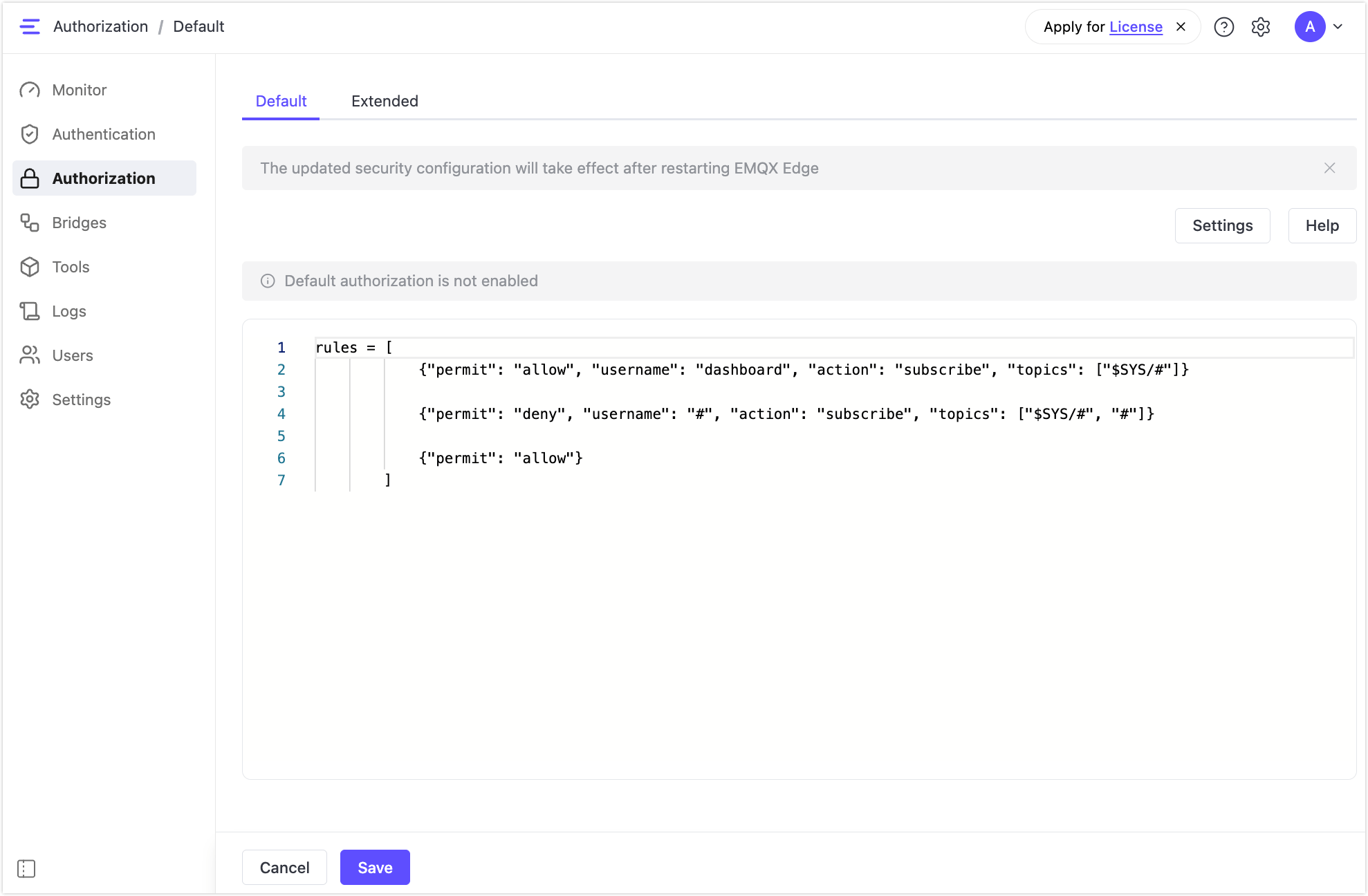The image size is (1368, 896).
Task: Close the Apply for License banner
Action: point(1181,26)
